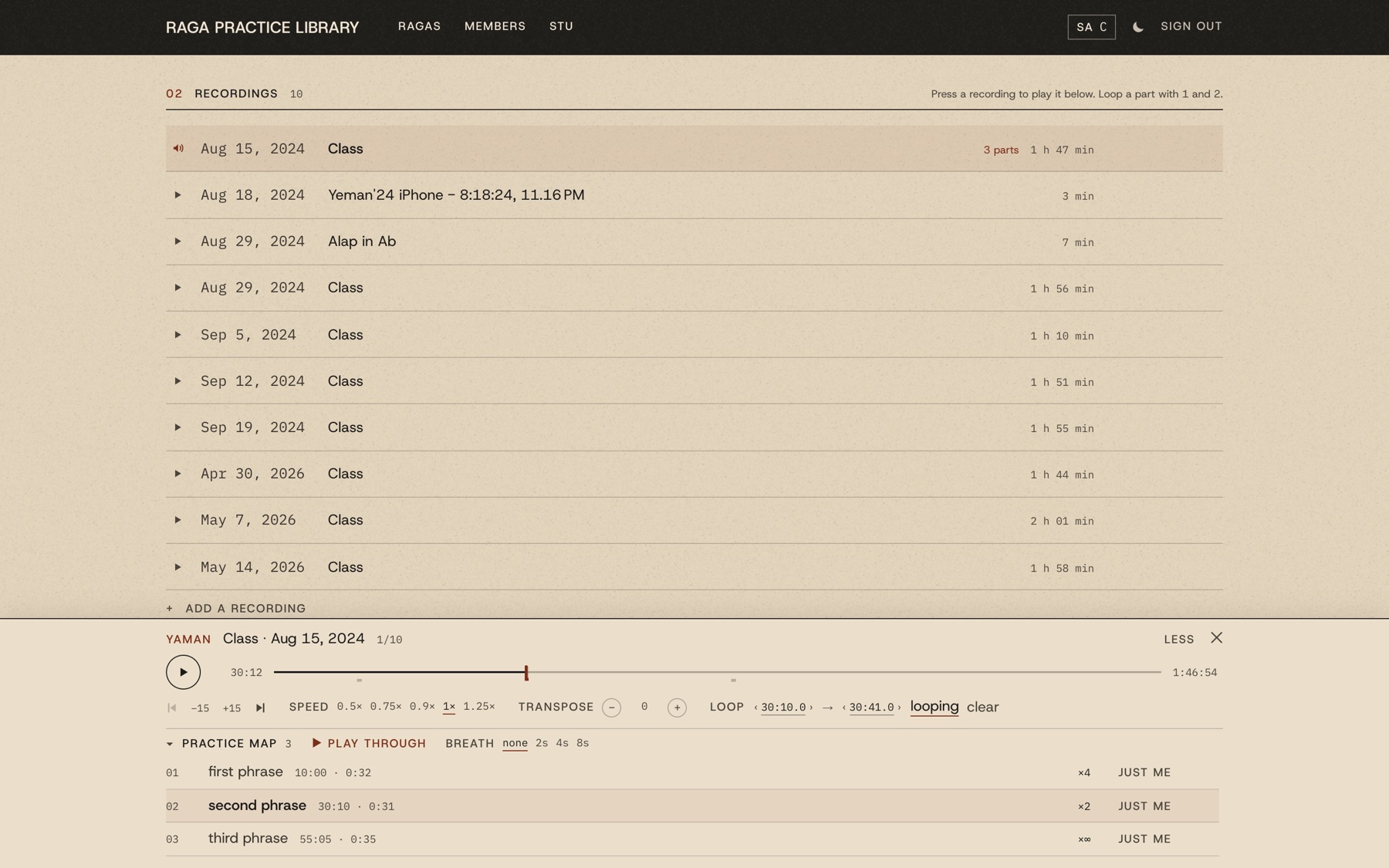
Task: Toggle dark mode moon icon
Action: [1137, 27]
